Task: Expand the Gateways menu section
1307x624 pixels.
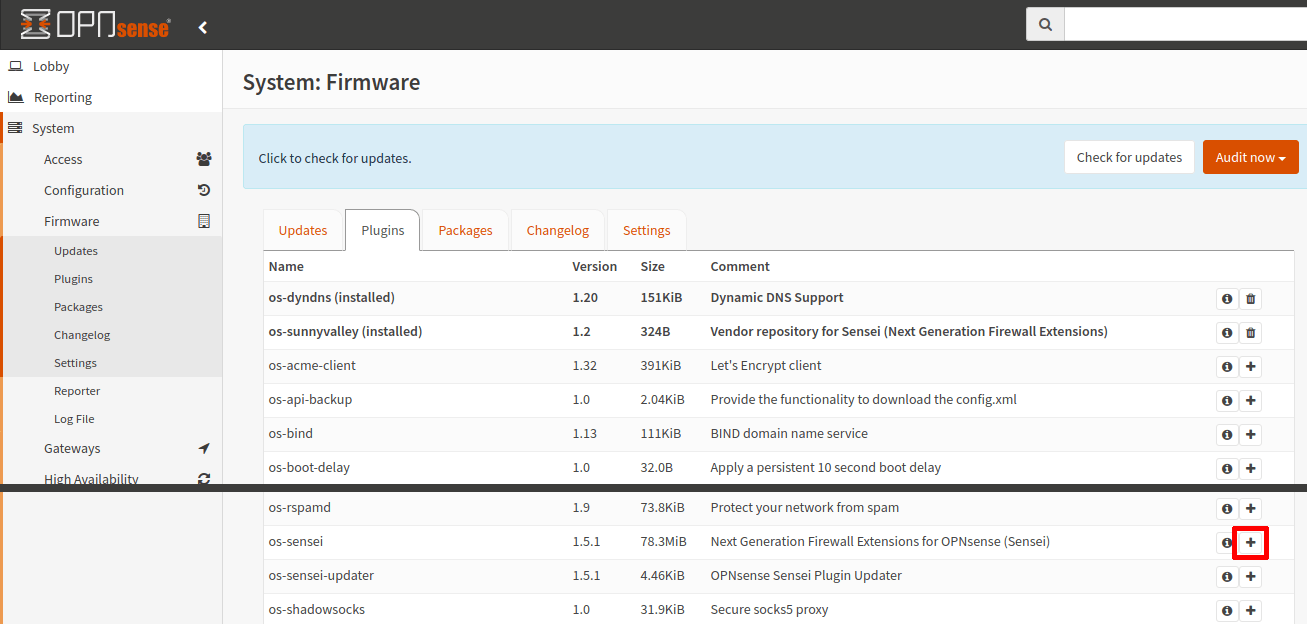Action: [72, 449]
